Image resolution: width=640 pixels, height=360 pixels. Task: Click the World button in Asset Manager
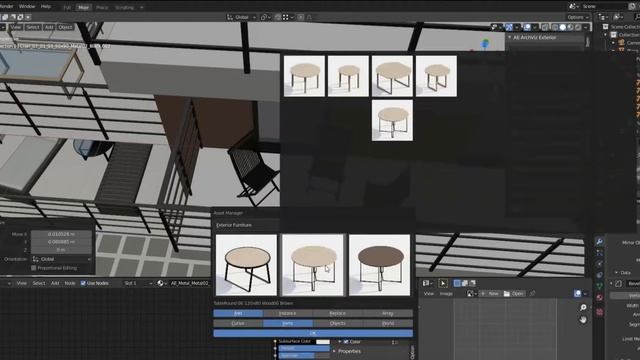point(388,323)
